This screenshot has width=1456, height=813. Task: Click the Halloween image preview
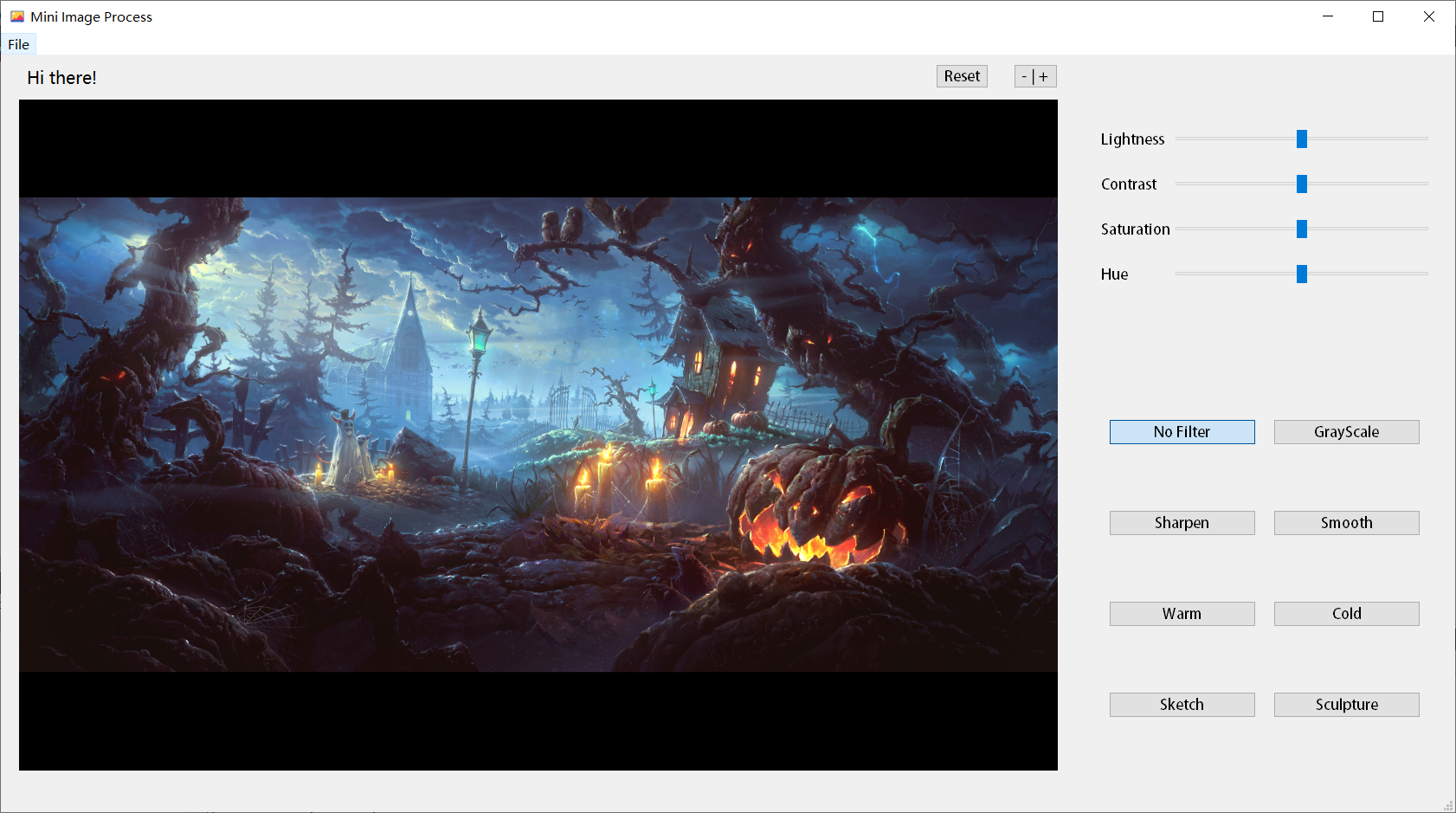538,435
